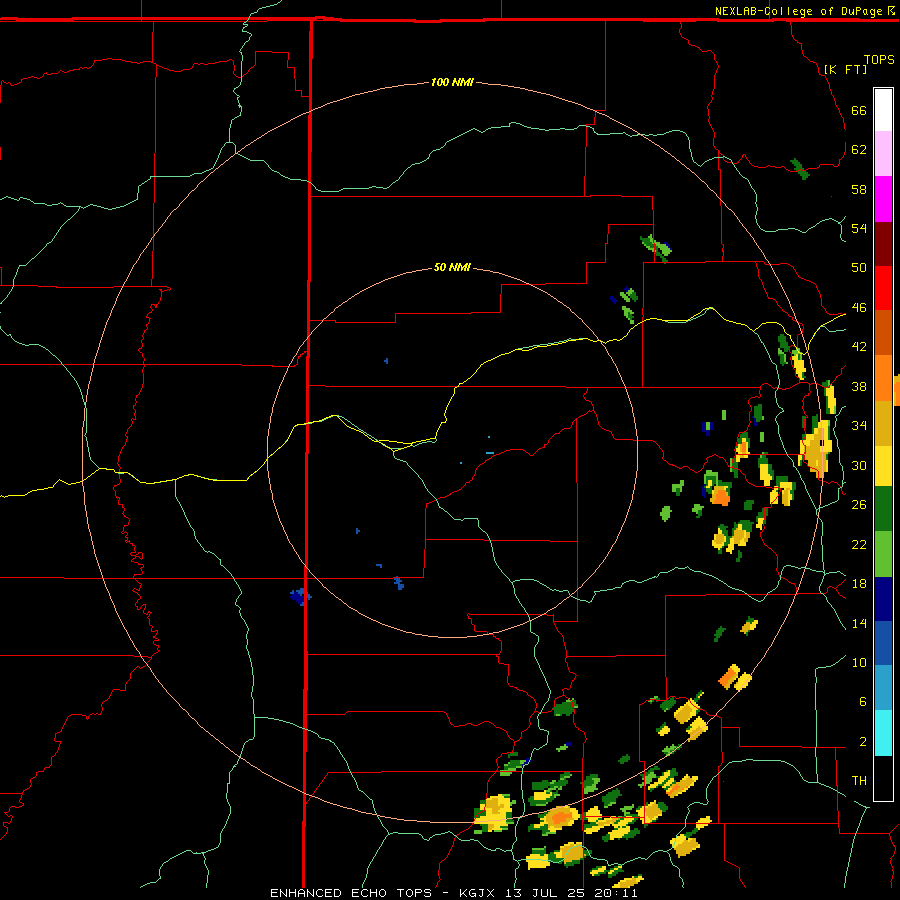The height and width of the screenshot is (900, 900).
Task: Click the "26" legend value
Action: pos(859,505)
